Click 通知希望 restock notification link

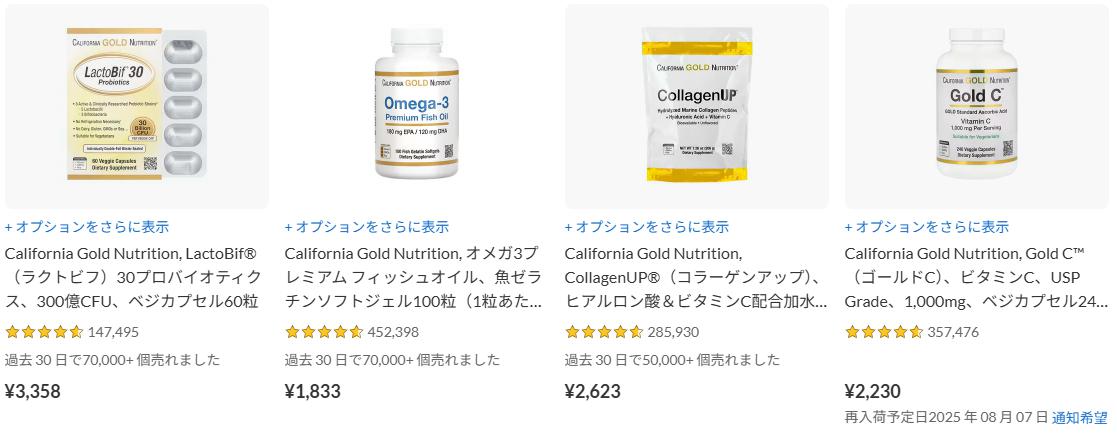click(x=1080, y=417)
